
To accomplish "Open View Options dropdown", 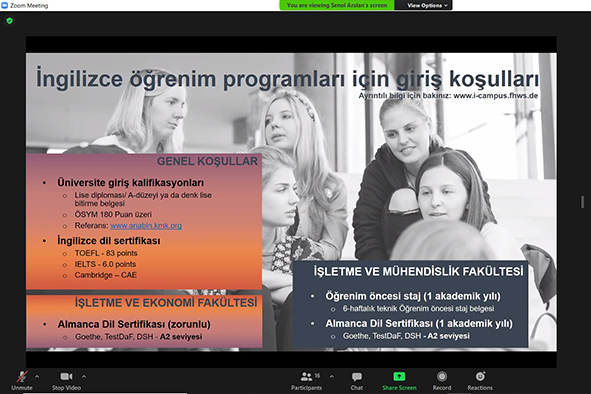I will point(424,5).
